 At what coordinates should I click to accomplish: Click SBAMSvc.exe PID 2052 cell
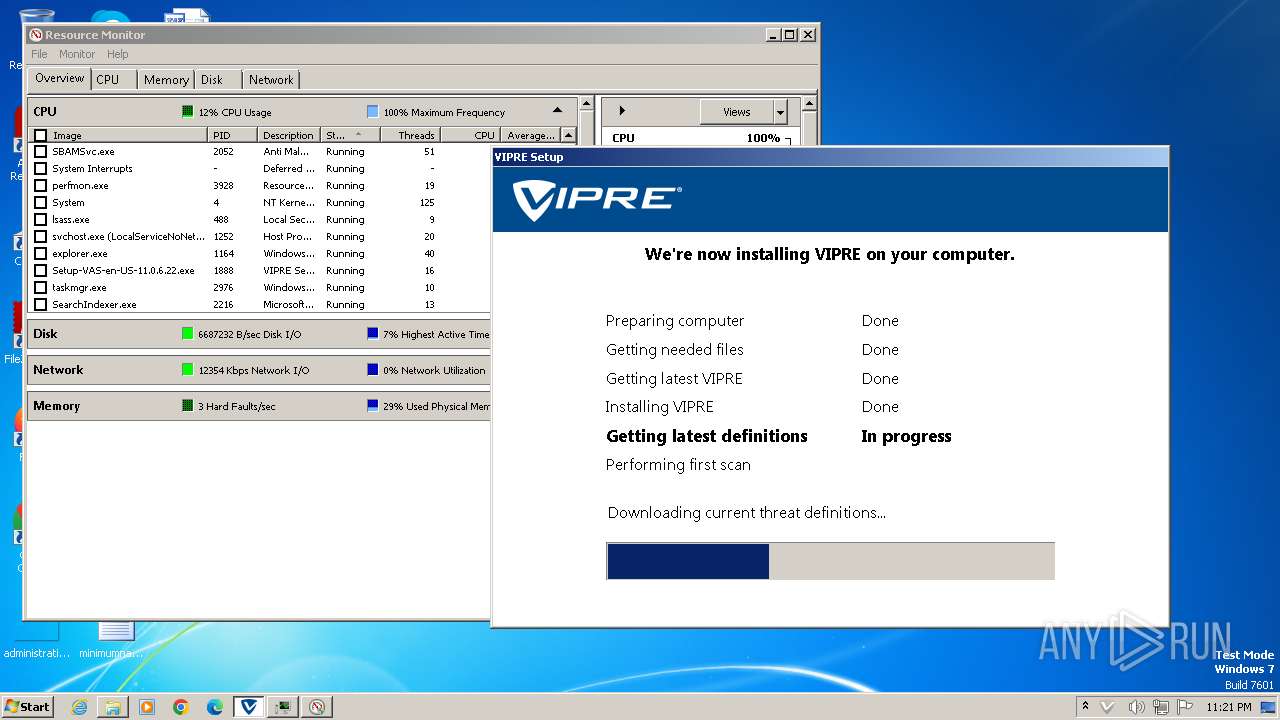pyautogui.click(x=223, y=152)
